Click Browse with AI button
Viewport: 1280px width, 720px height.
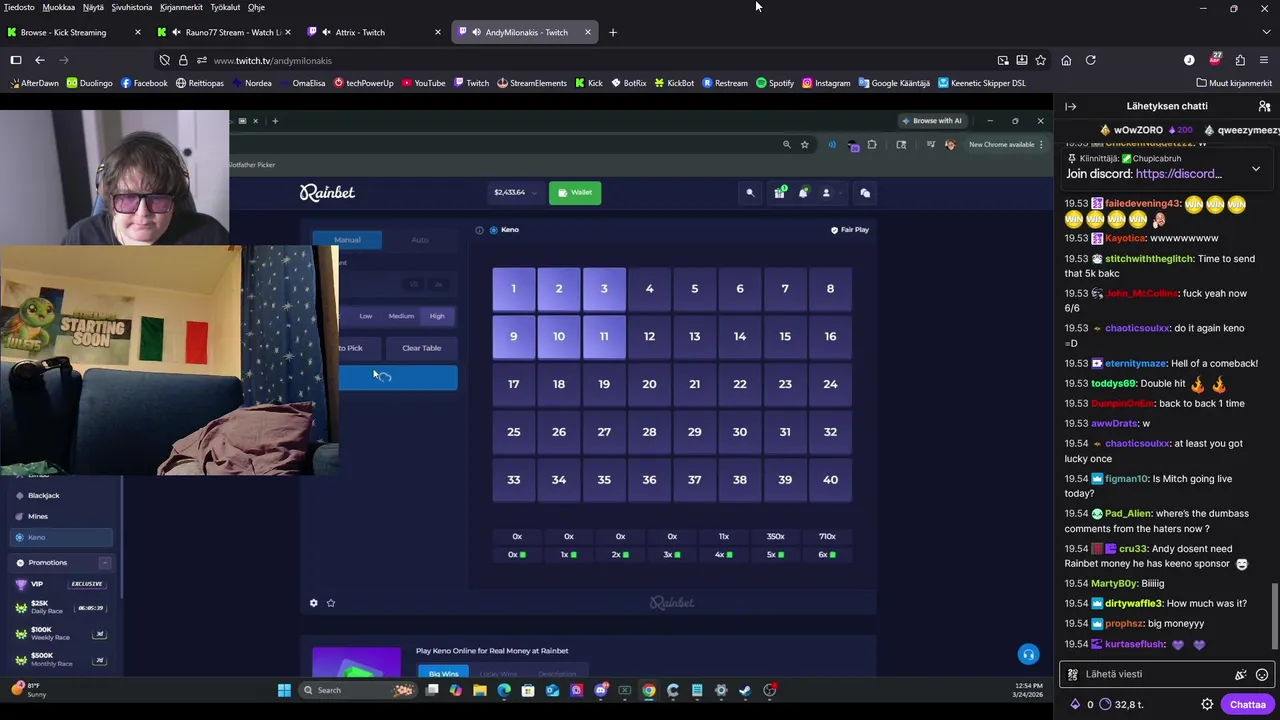click(x=931, y=121)
